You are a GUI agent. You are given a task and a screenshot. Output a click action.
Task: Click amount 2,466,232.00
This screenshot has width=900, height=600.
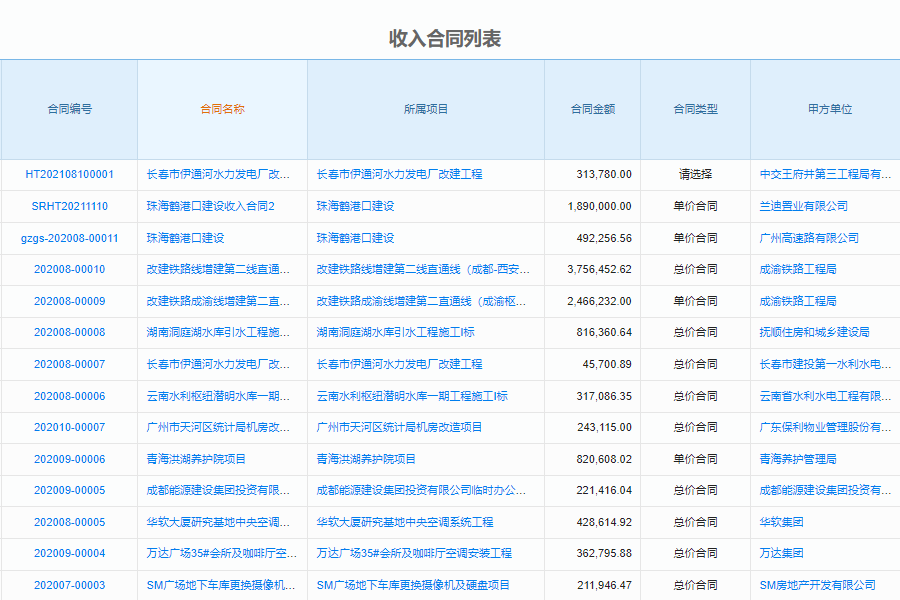(x=600, y=301)
